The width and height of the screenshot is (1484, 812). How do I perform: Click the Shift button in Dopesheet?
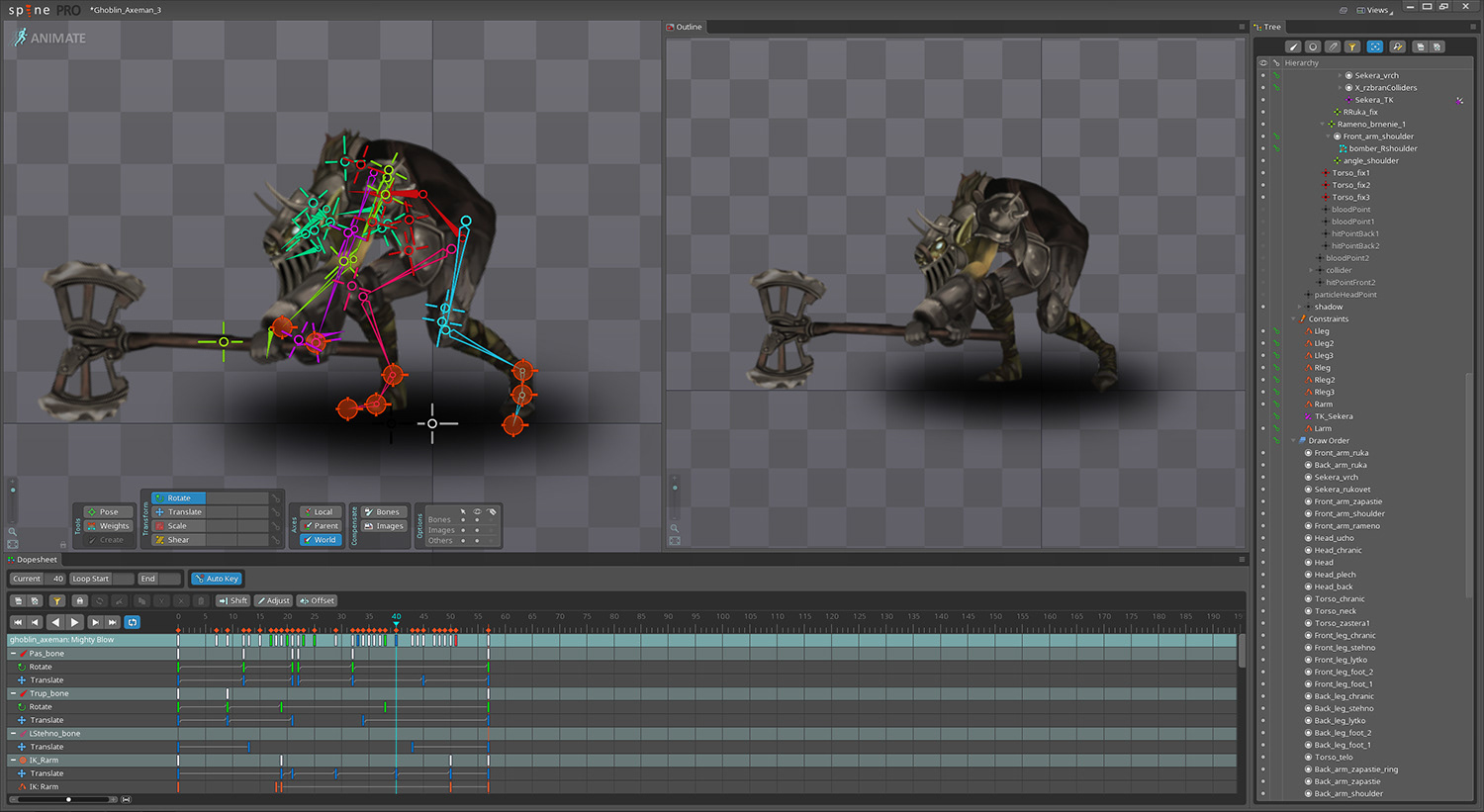point(233,600)
